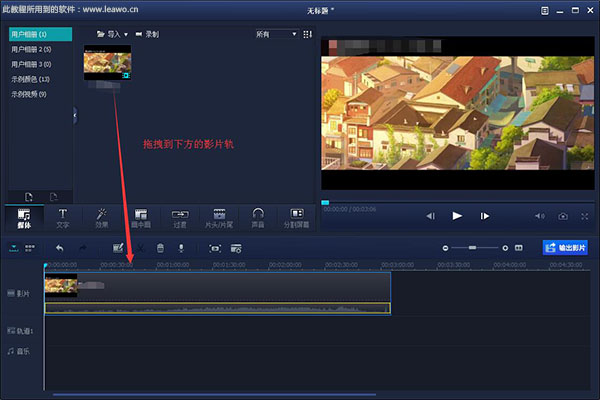Select the imported video thumbnail in library
This screenshot has width=600, height=400.
point(108,62)
